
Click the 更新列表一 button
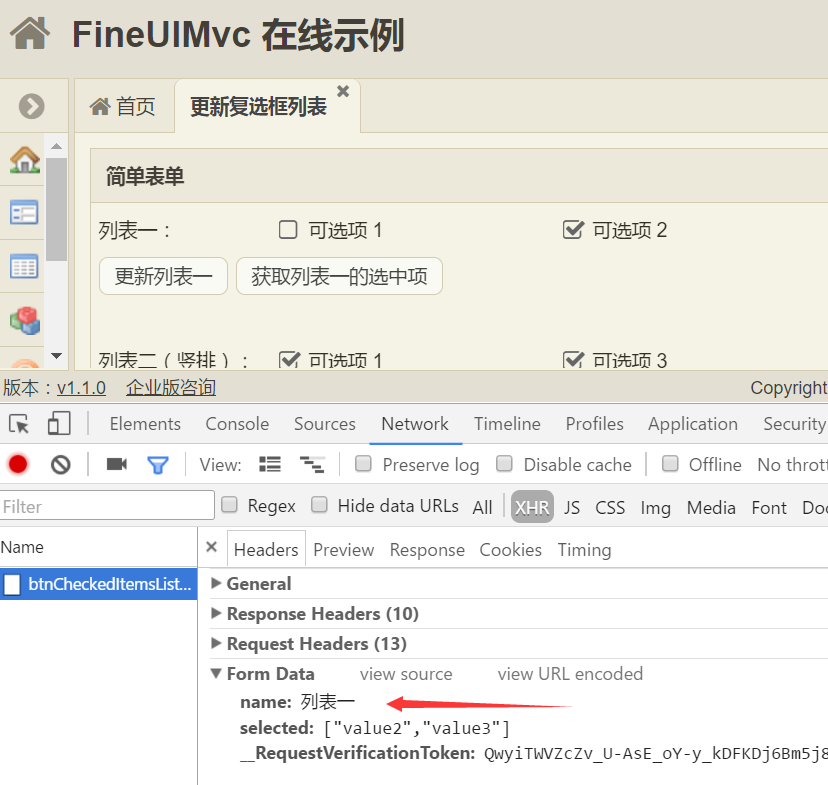click(164, 276)
